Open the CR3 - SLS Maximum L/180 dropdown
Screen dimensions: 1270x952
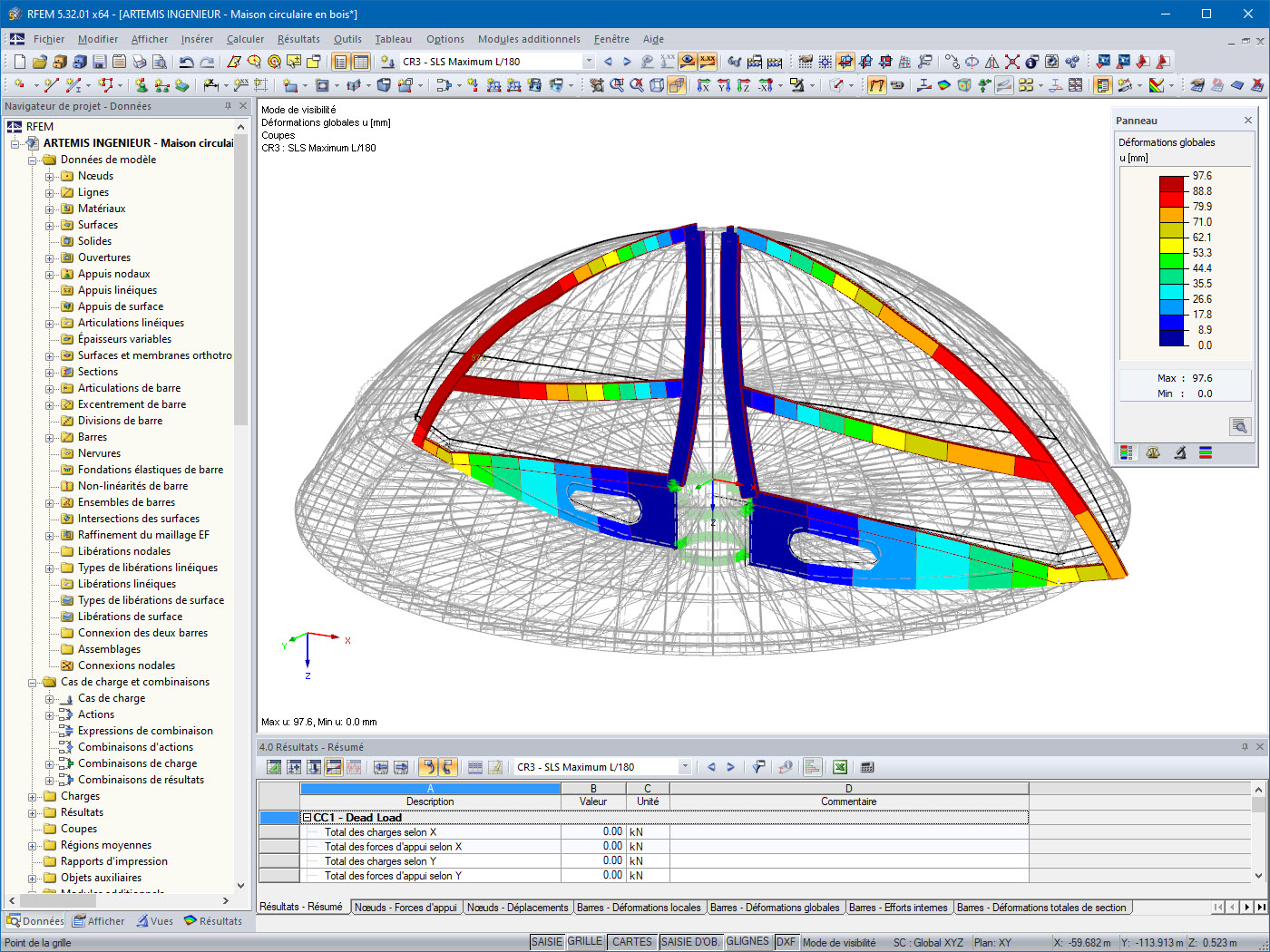pyautogui.click(x=587, y=62)
